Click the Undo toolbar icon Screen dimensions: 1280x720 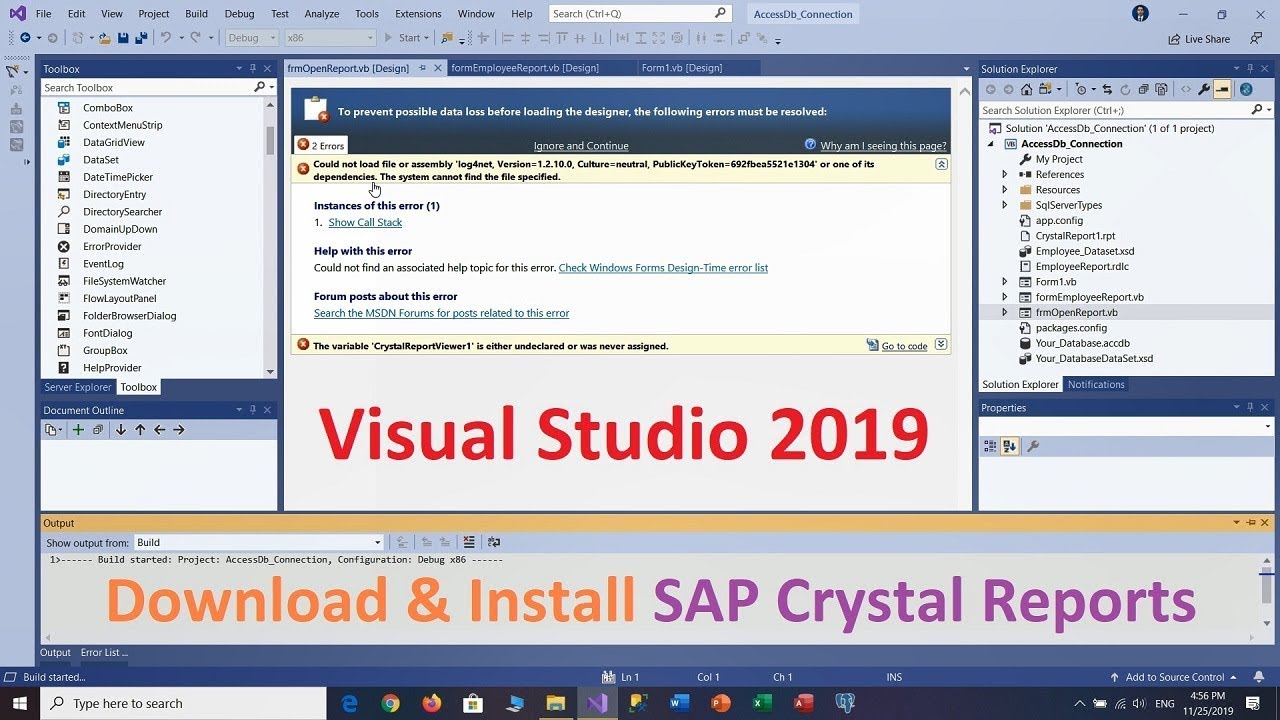pos(166,38)
